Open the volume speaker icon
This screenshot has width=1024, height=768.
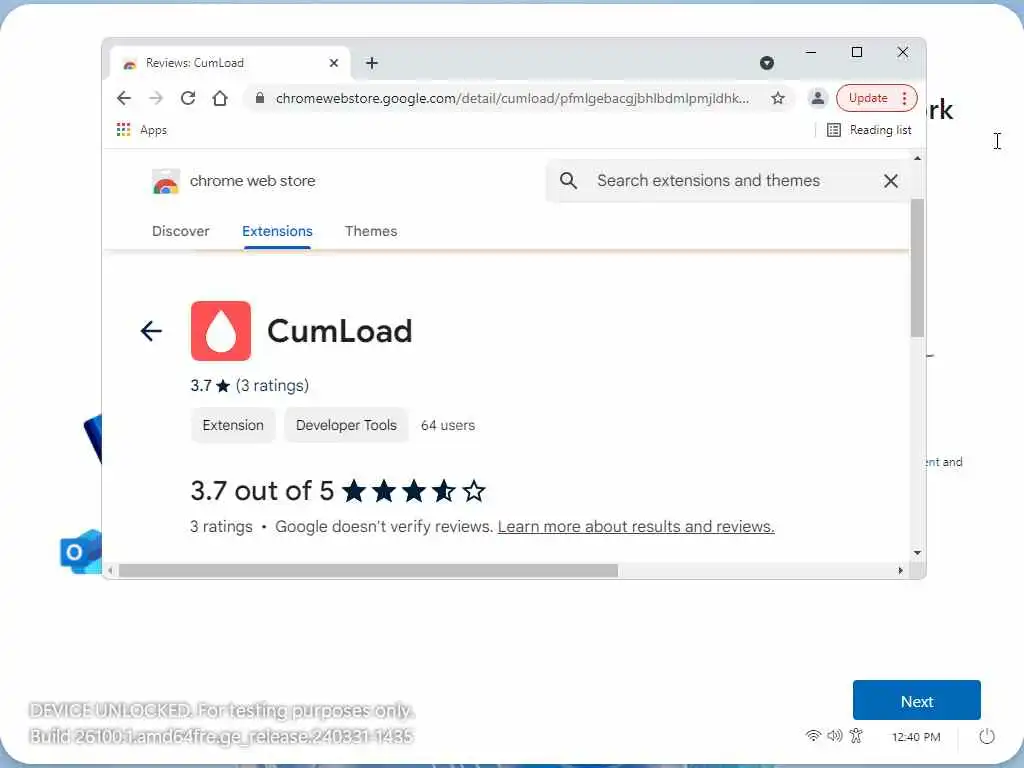tap(835, 736)
